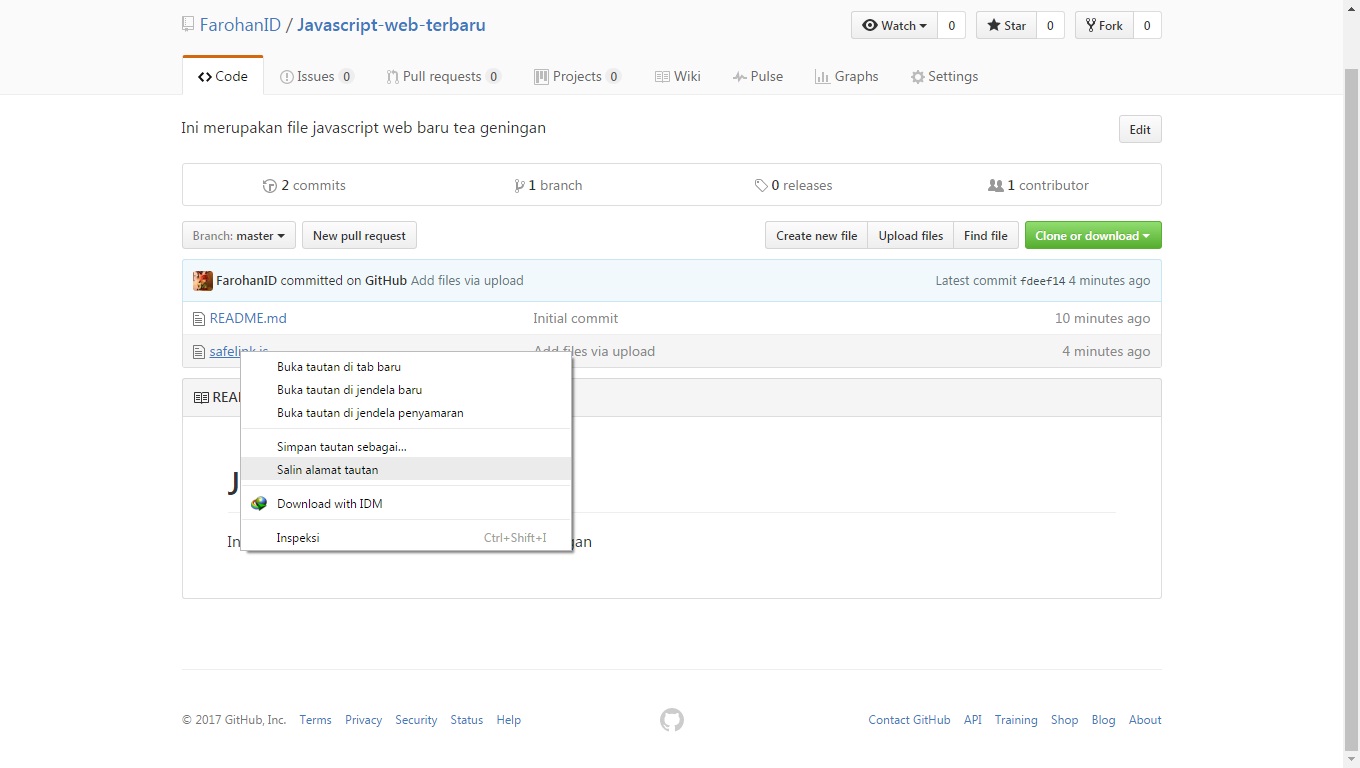
Task: Click the repository book icon beside FarohanID
Action: (188, 25)
